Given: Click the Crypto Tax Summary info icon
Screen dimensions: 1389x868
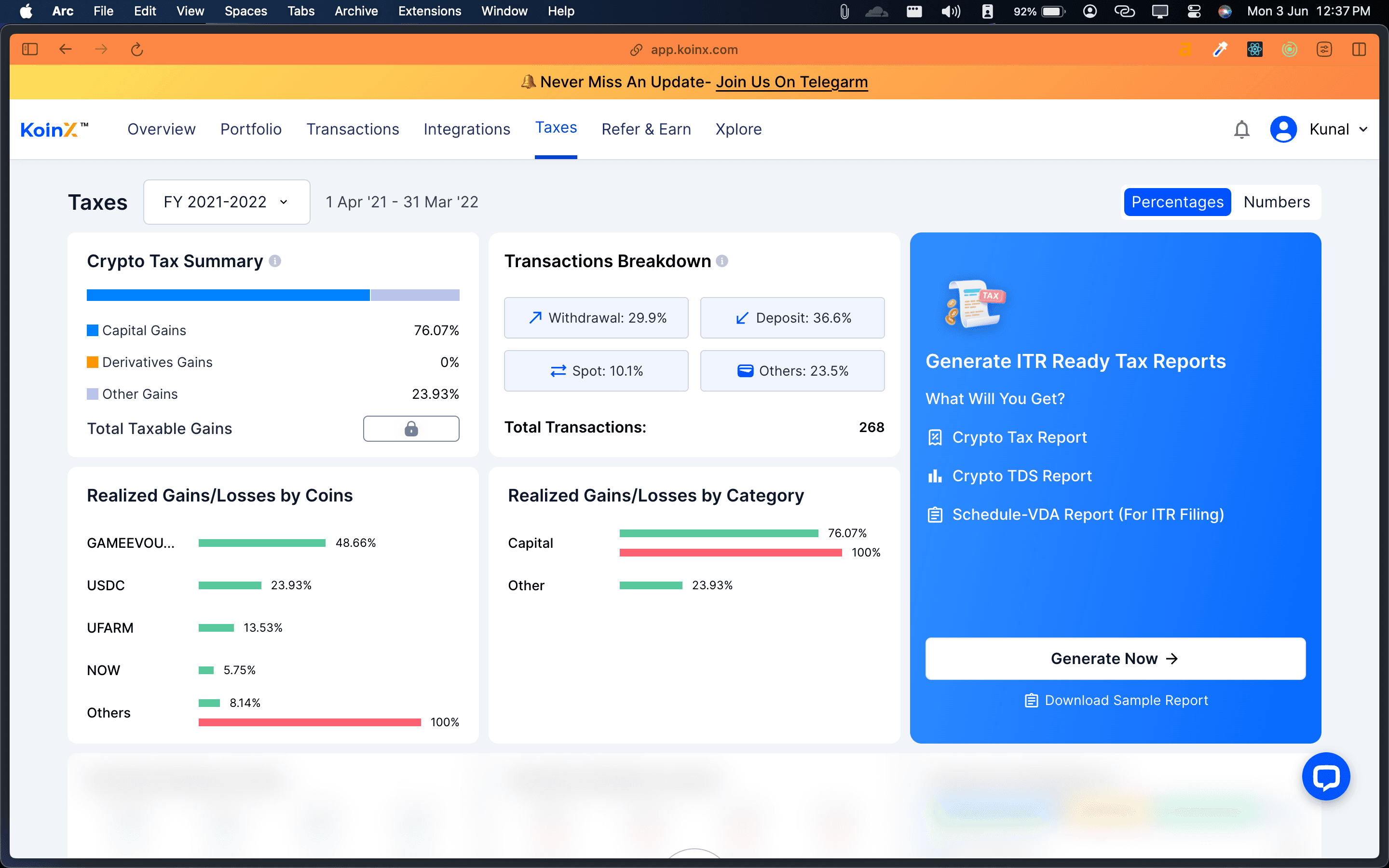Looking at the screenshot, I should 275,261.
